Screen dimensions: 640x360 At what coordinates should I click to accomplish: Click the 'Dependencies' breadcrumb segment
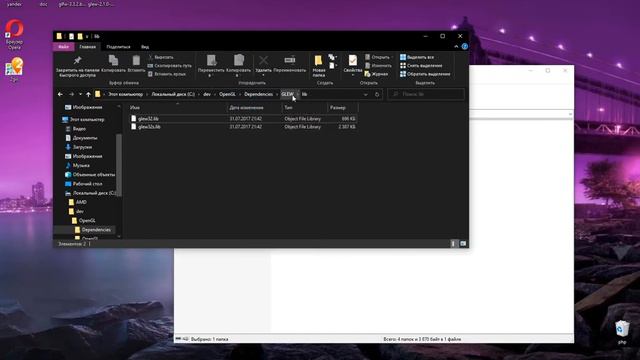258,94
